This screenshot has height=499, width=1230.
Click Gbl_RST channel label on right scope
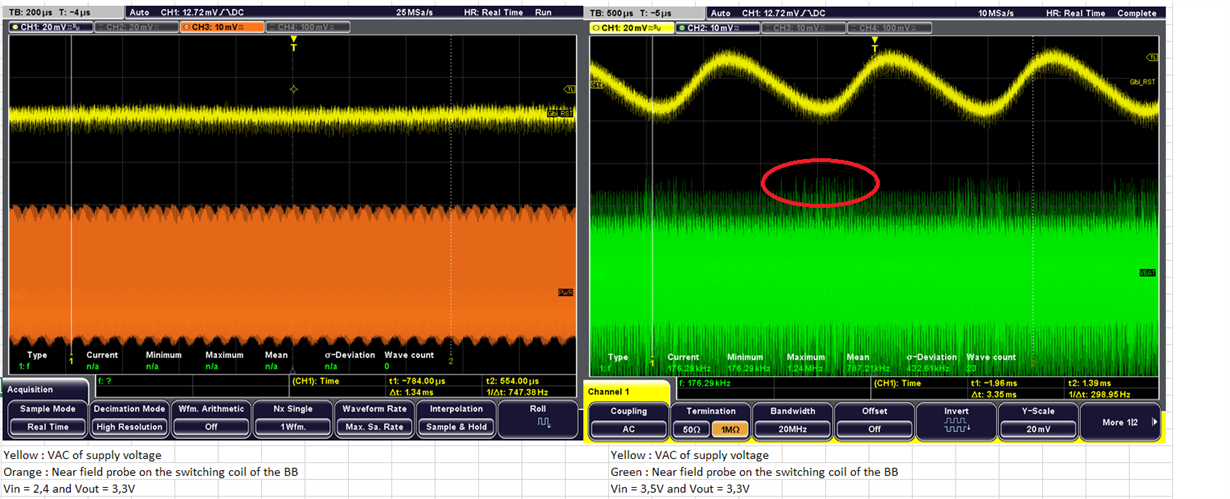tap(1142, 82)
